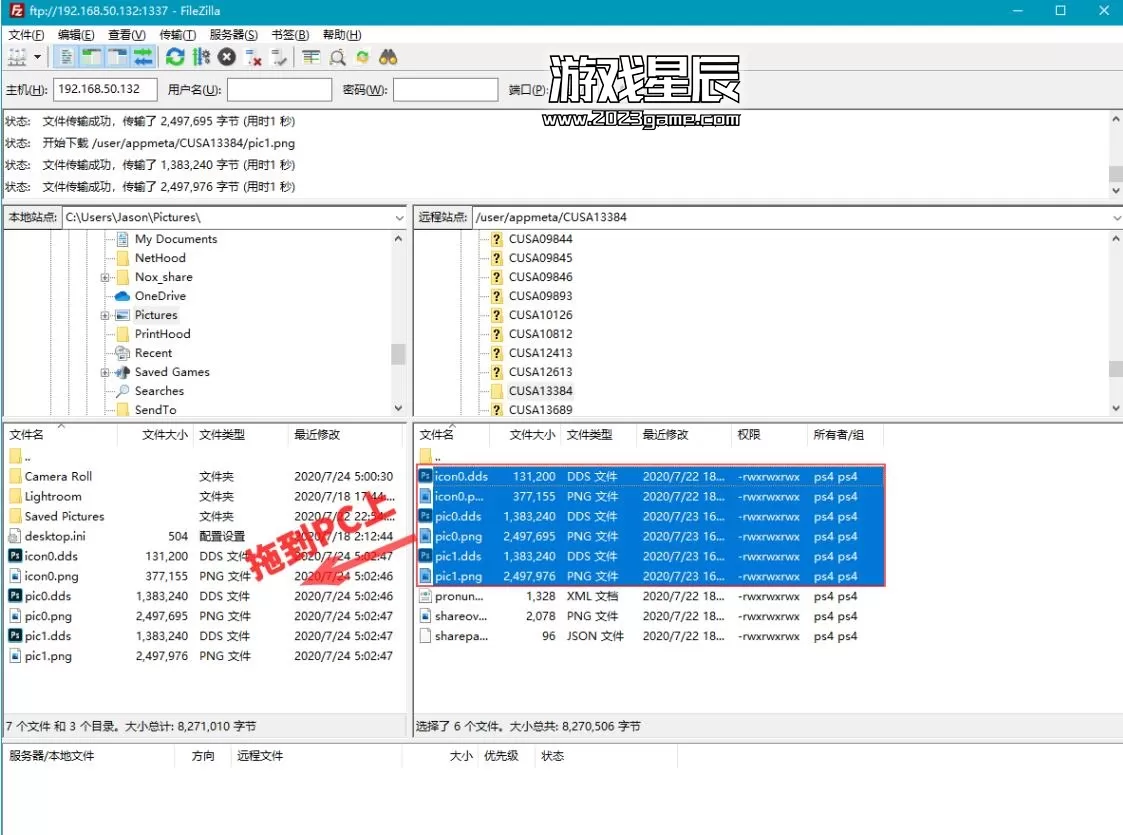
Task: Click the binoculars file search icon
Action: 389,57
